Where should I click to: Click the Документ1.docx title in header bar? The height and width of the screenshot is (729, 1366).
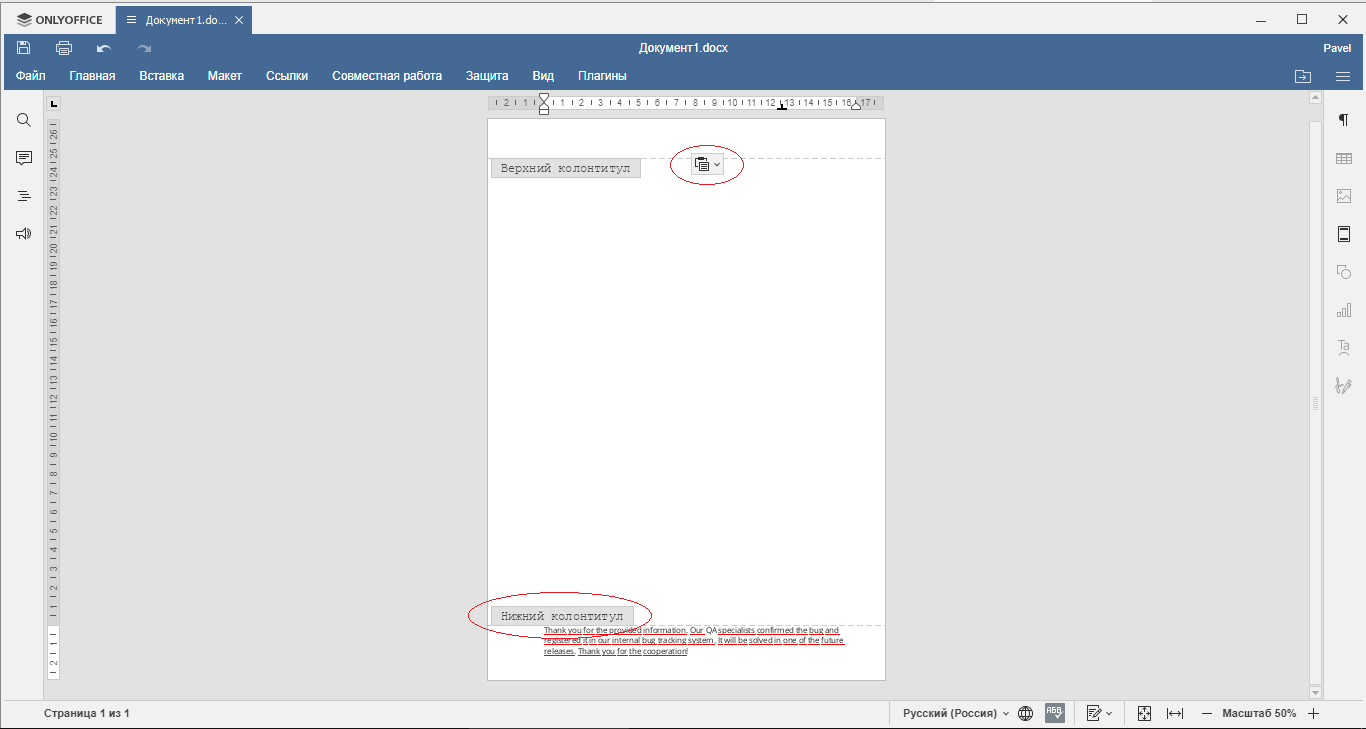[683, 48]
